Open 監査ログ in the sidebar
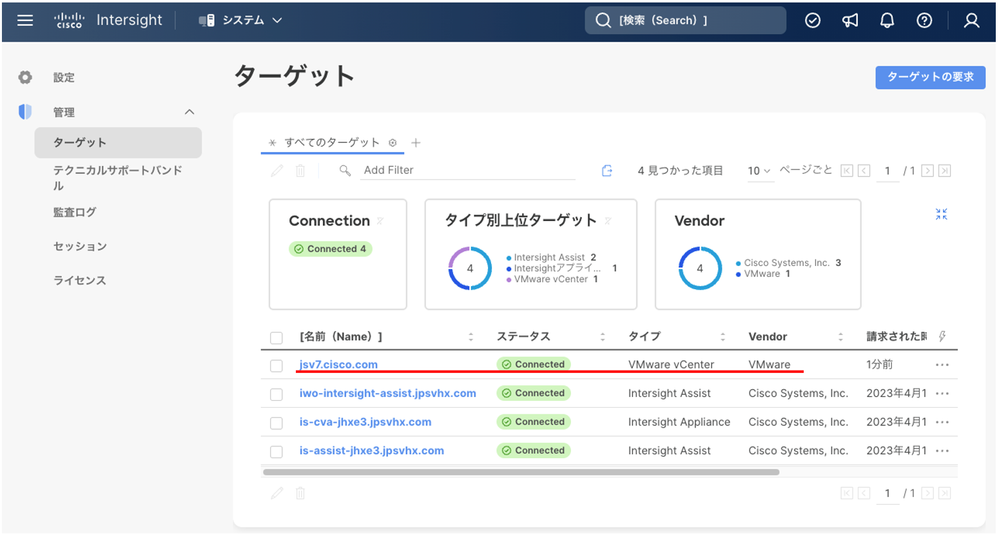Image resolution: width=999 pixels, height=536 pixels. 75,212
